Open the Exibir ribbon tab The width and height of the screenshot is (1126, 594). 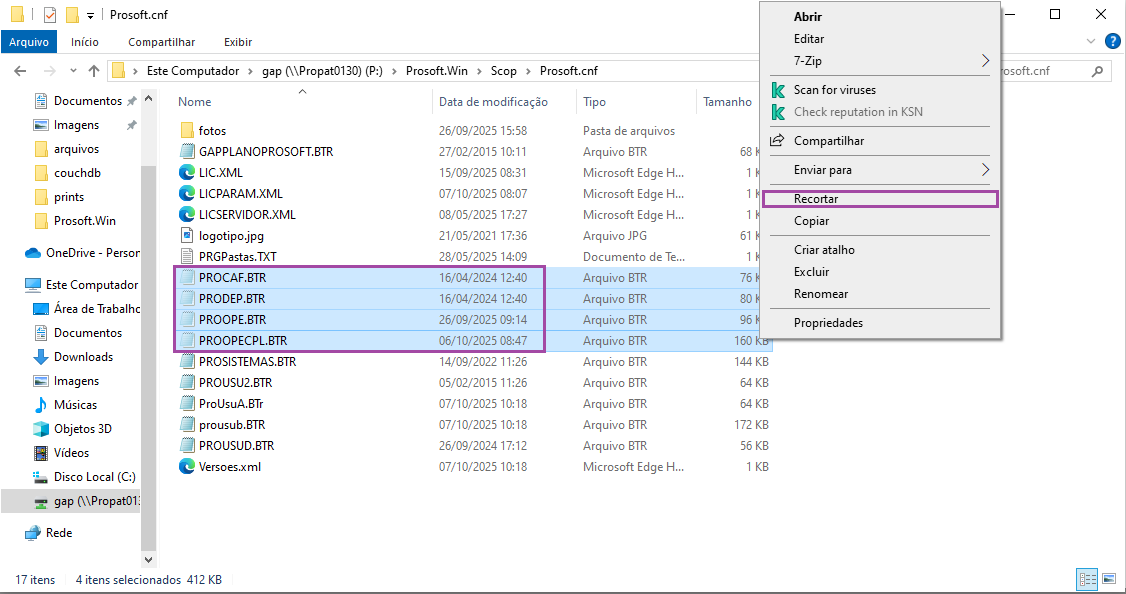[238, 42]
